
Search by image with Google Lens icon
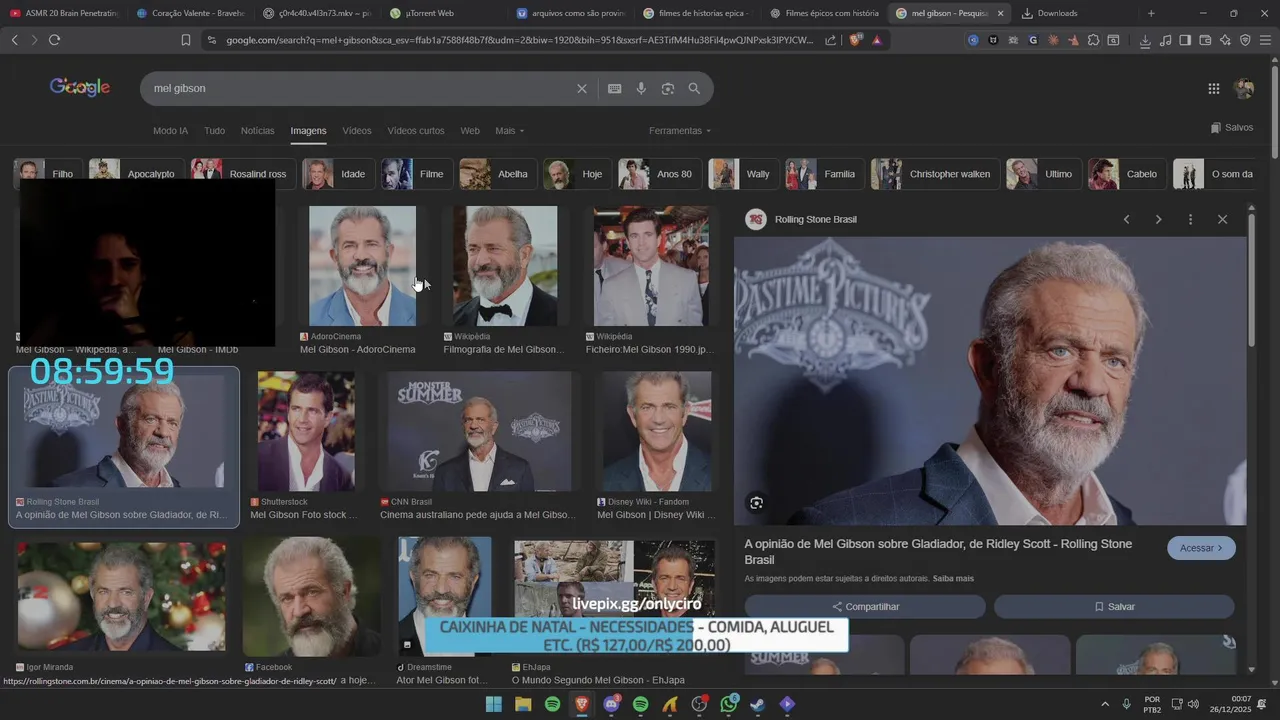pos(667,88)
